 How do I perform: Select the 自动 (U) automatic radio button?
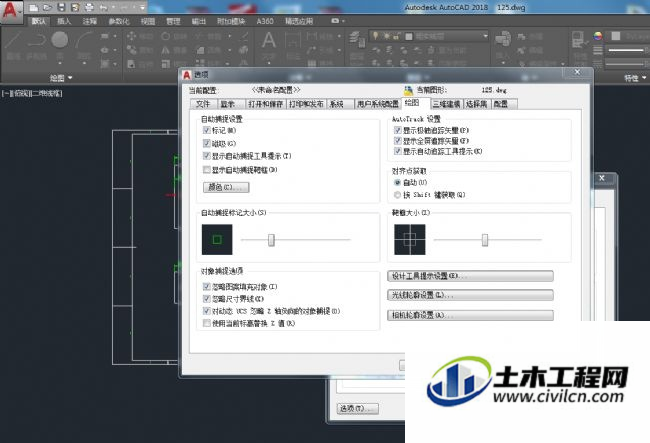(398, 182)
